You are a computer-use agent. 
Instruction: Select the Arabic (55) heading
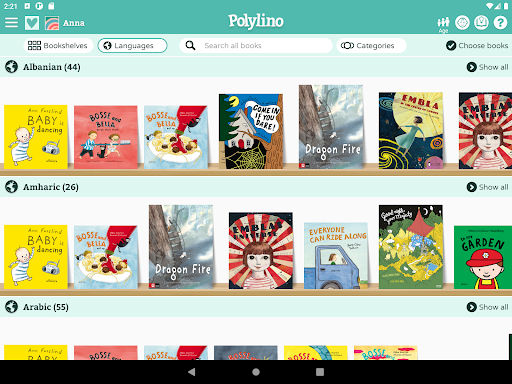coord(46,307)
